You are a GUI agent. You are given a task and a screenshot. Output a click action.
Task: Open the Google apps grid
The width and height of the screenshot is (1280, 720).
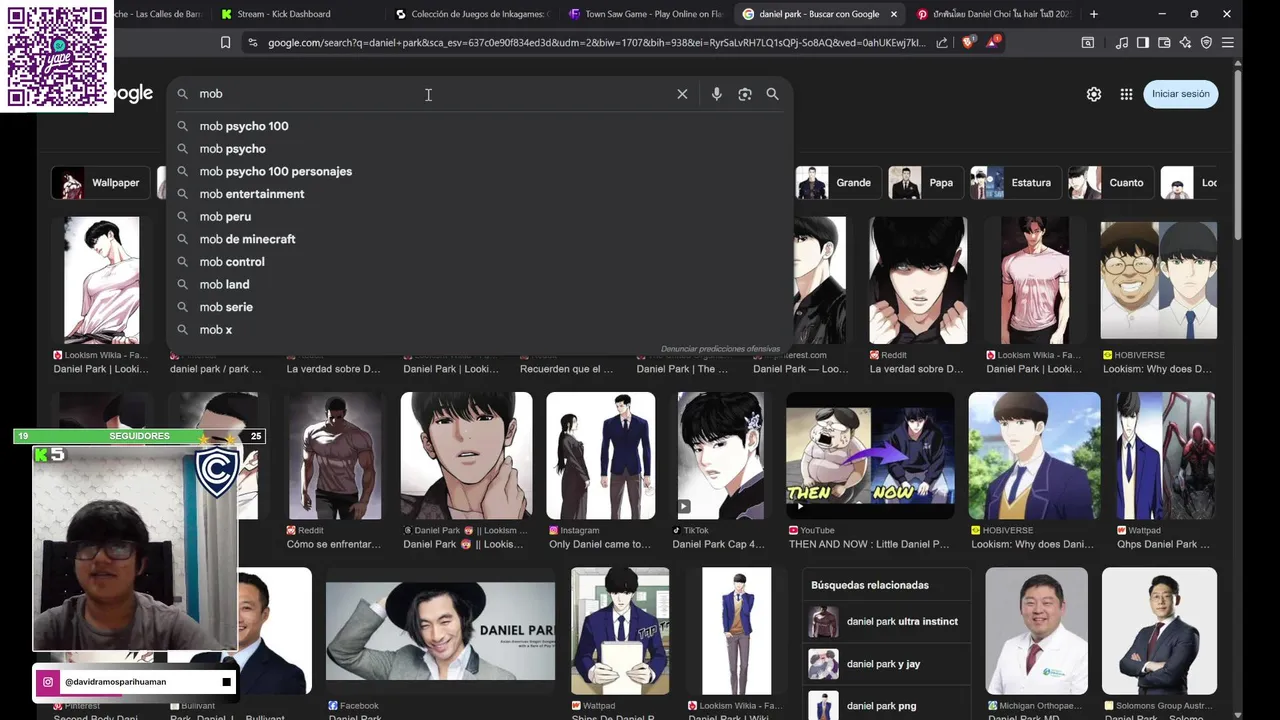coord(1126,94)
